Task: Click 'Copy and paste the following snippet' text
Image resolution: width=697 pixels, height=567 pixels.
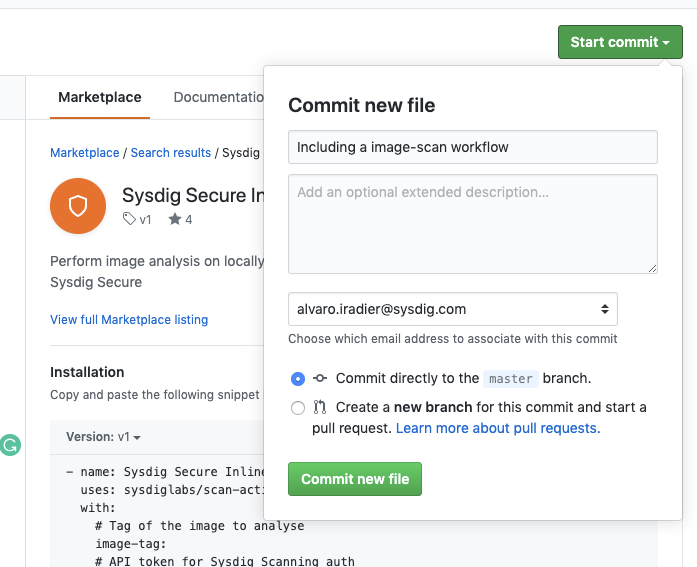Action: pos(155,395)
